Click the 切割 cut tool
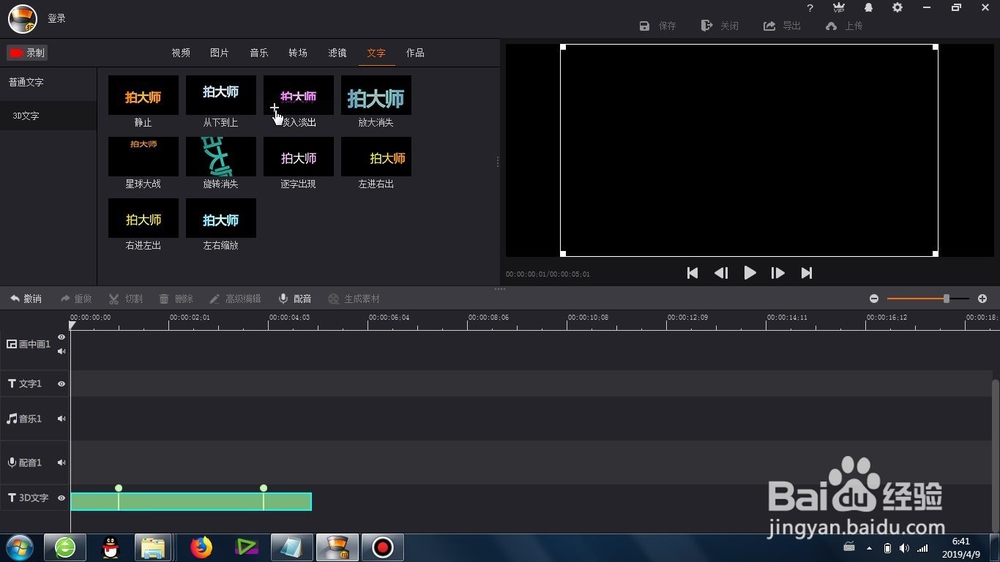The height and width of the screenshot is (562, 1000). 126,299
